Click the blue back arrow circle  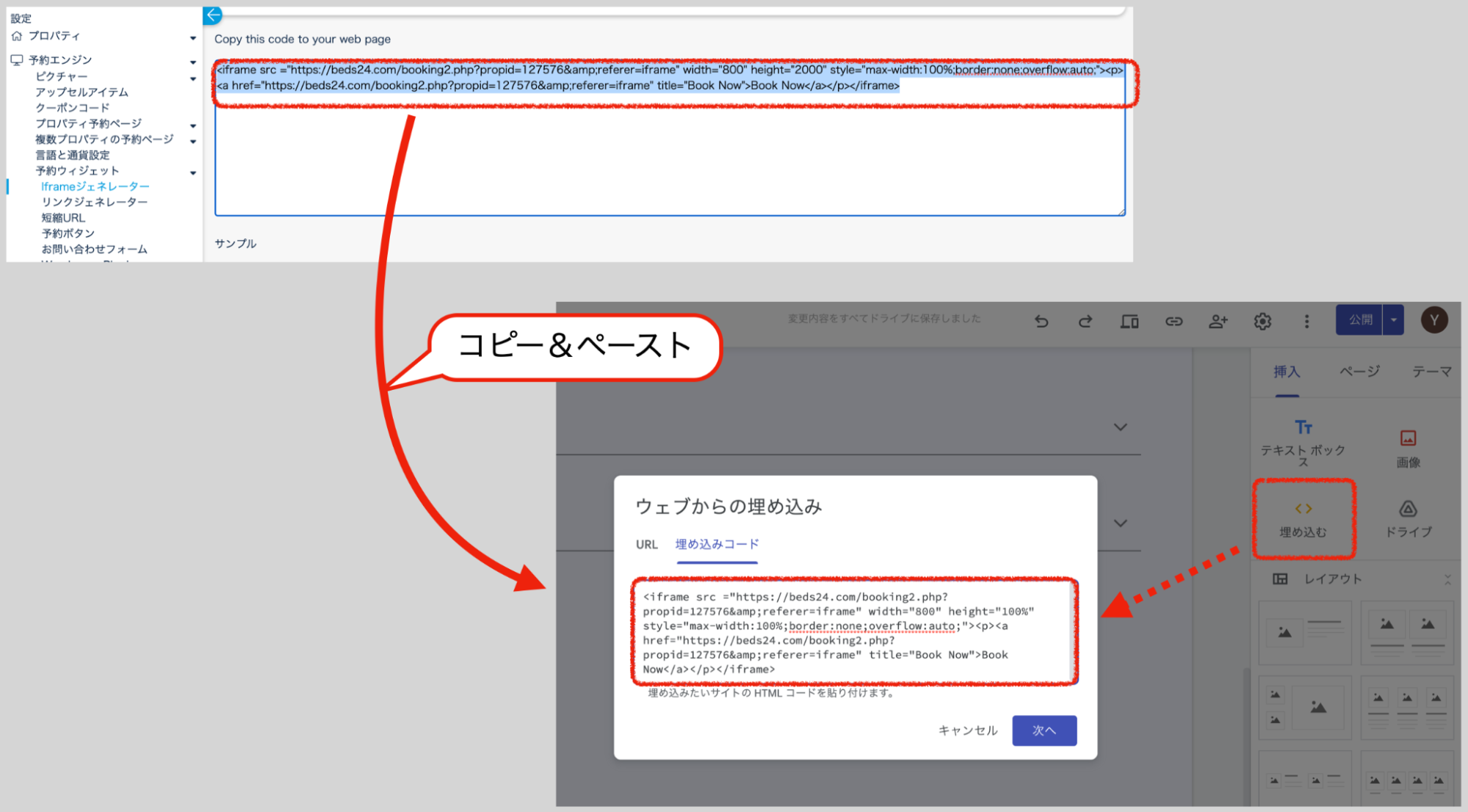213,15
